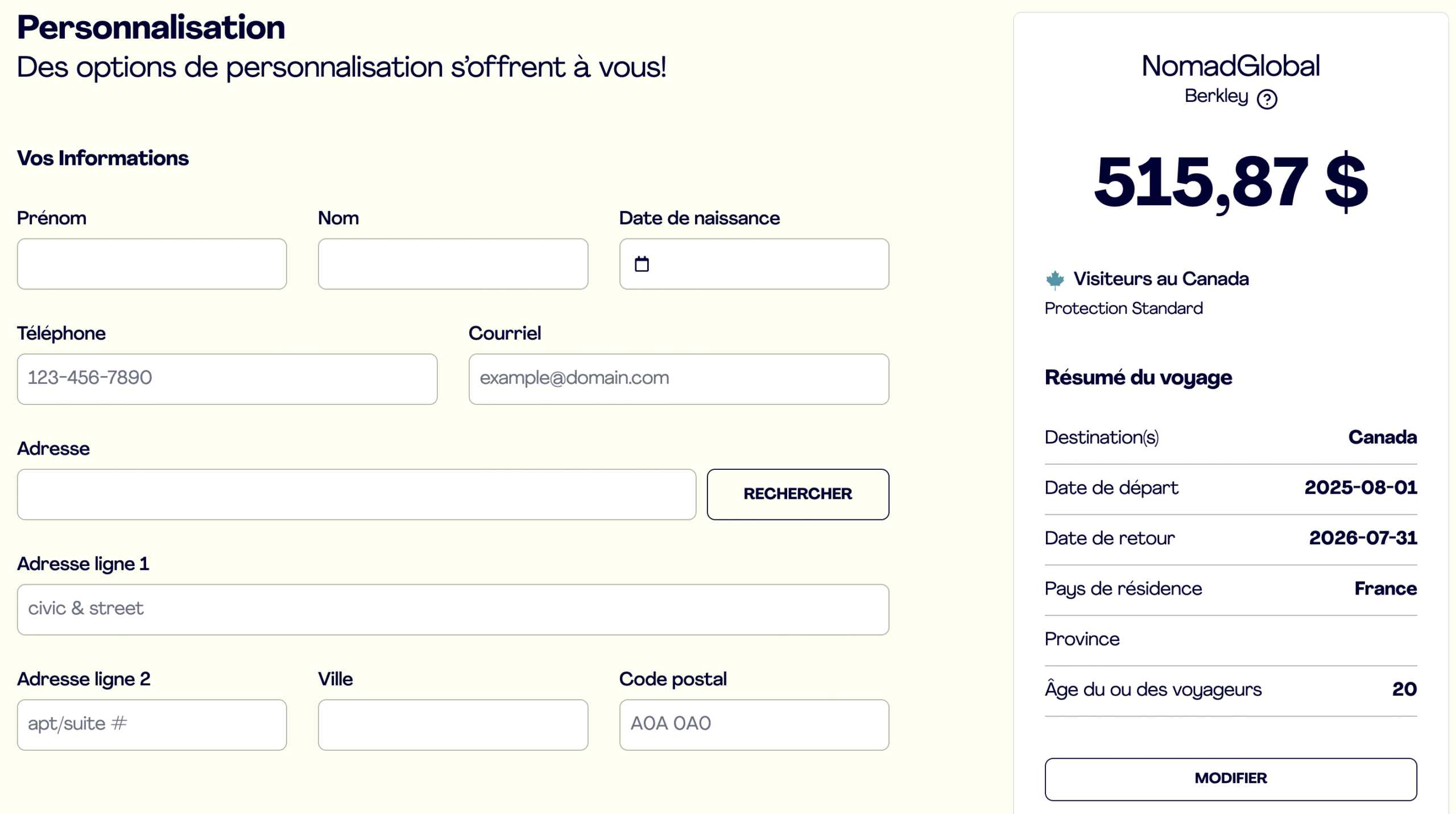Click the Visiteurs au Canada heading
The image size is (1456, 814).
pos(1161,279)
